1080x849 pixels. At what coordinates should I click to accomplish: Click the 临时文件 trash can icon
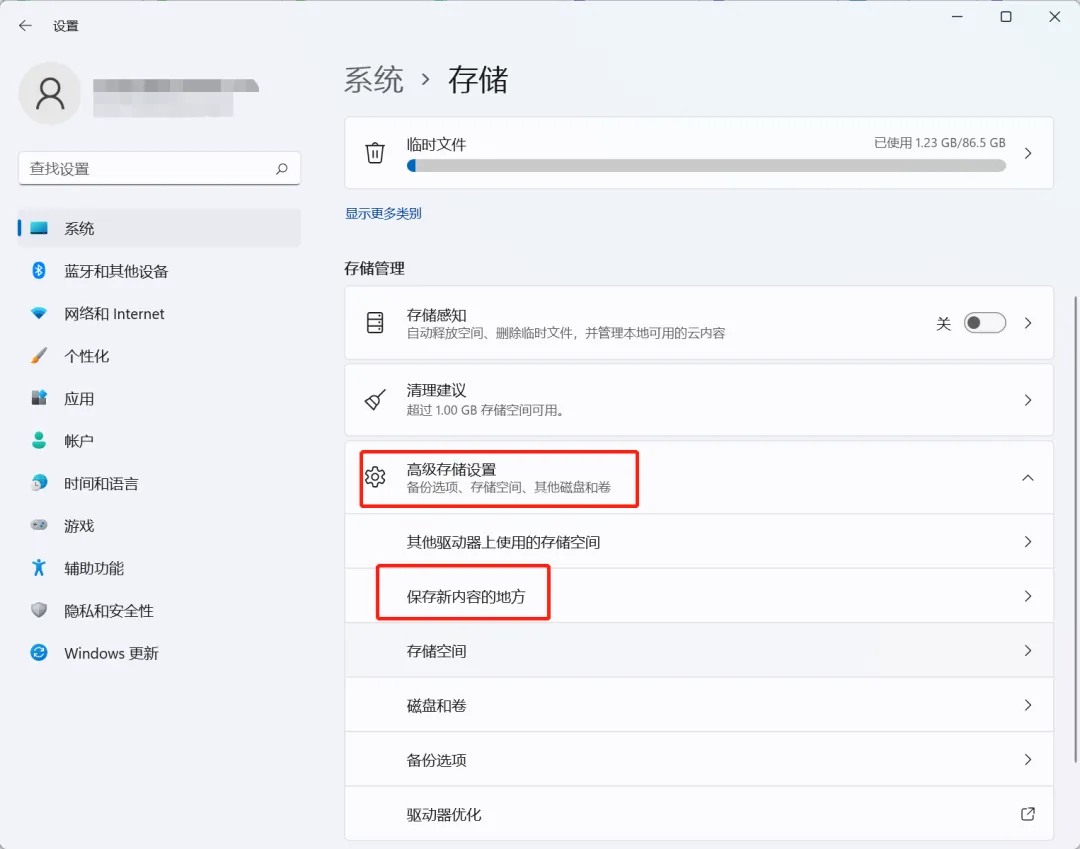pos(375,152)
